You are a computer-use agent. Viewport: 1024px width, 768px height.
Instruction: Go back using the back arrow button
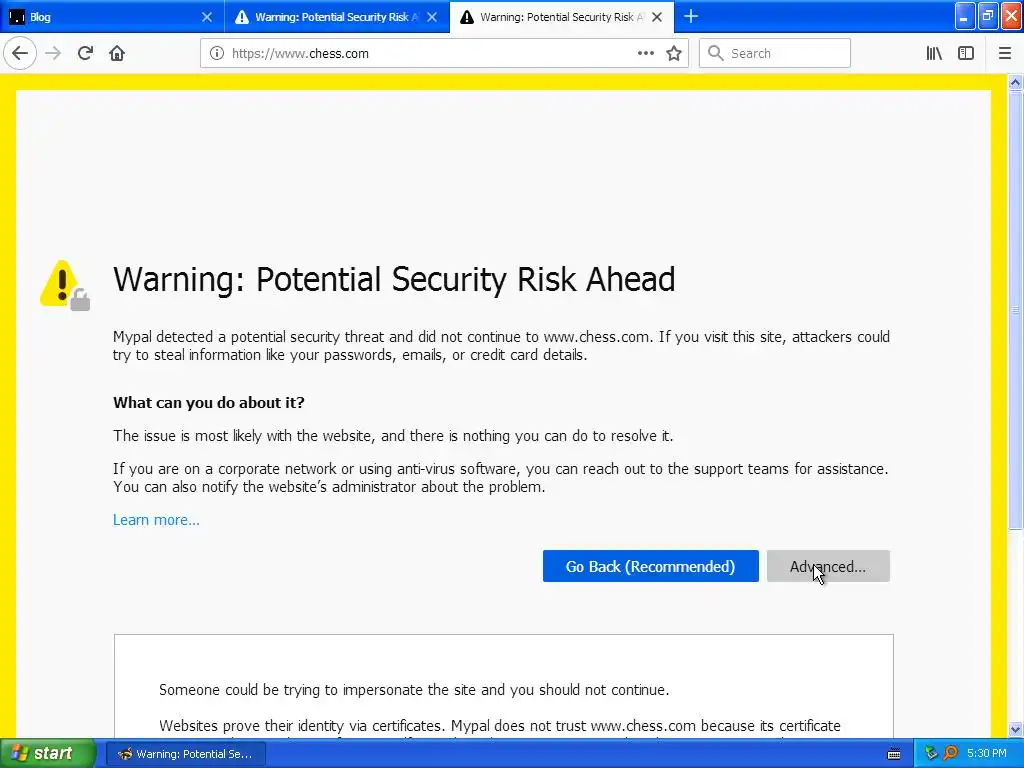pos(20,54)
